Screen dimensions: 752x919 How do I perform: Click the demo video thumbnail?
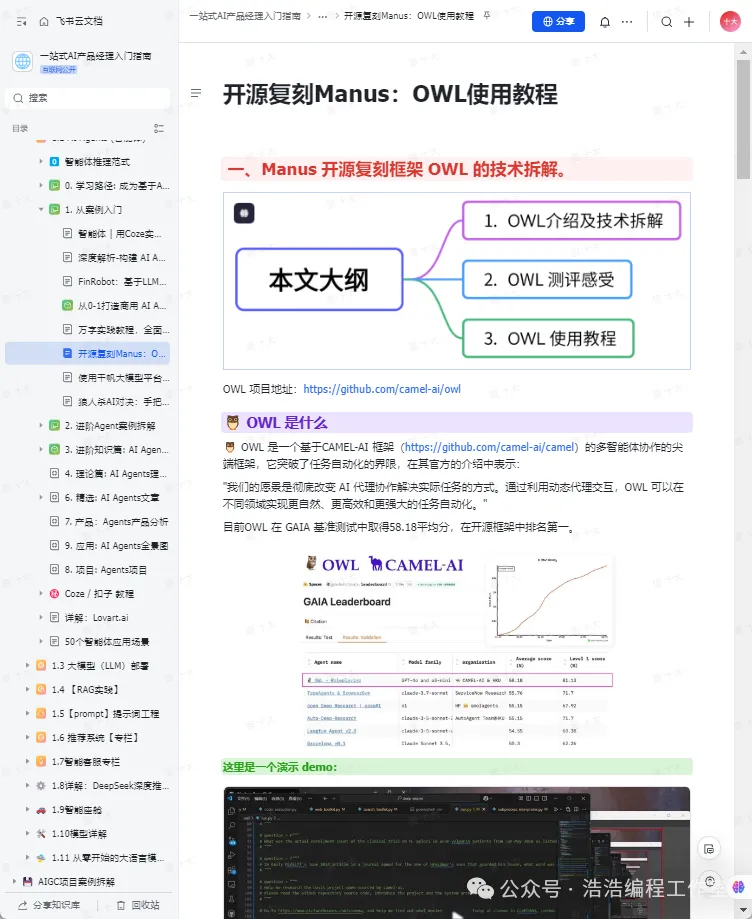tap(457, 853)
